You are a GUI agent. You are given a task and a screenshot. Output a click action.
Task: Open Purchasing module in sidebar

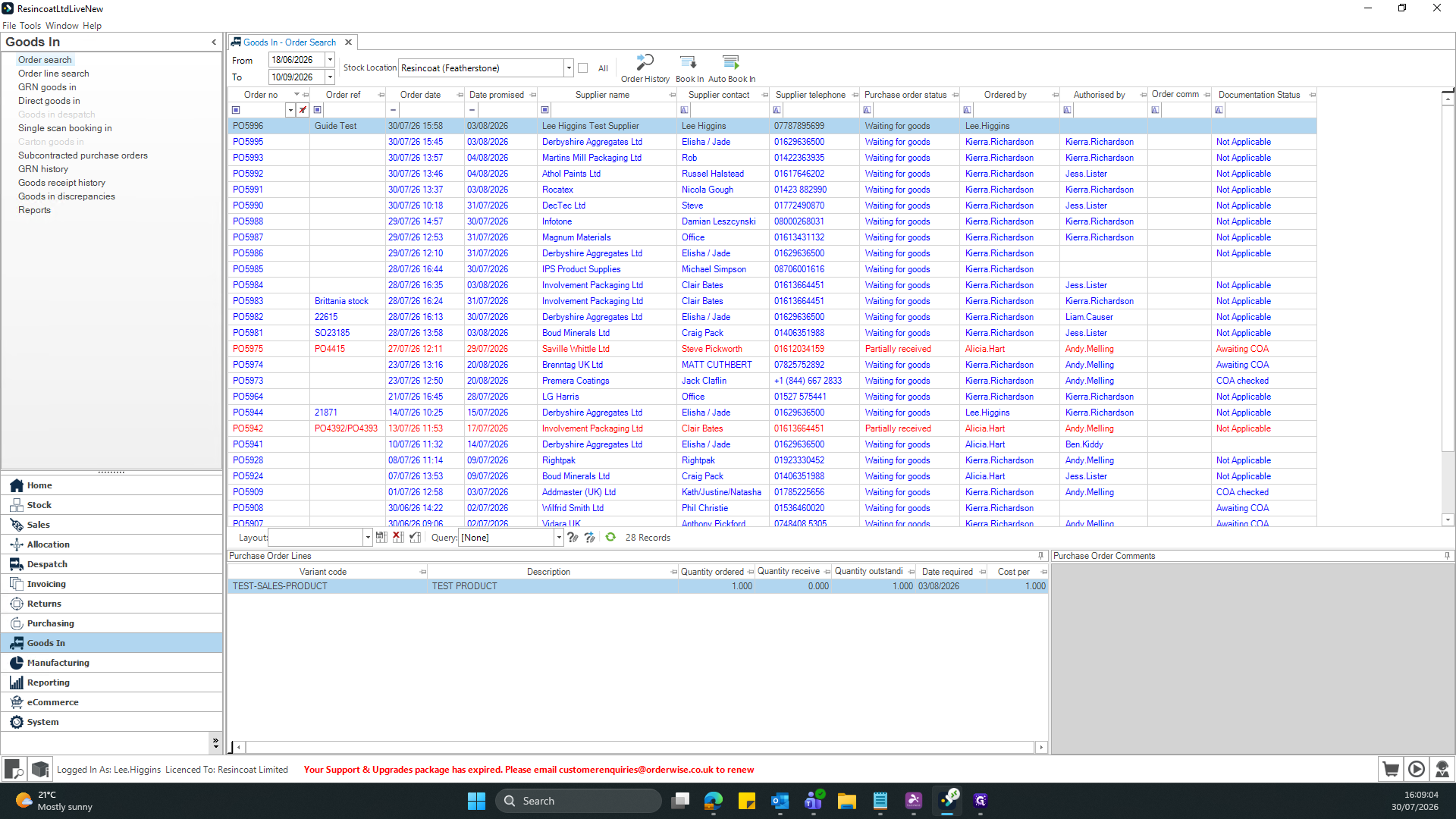click(111, 623)
